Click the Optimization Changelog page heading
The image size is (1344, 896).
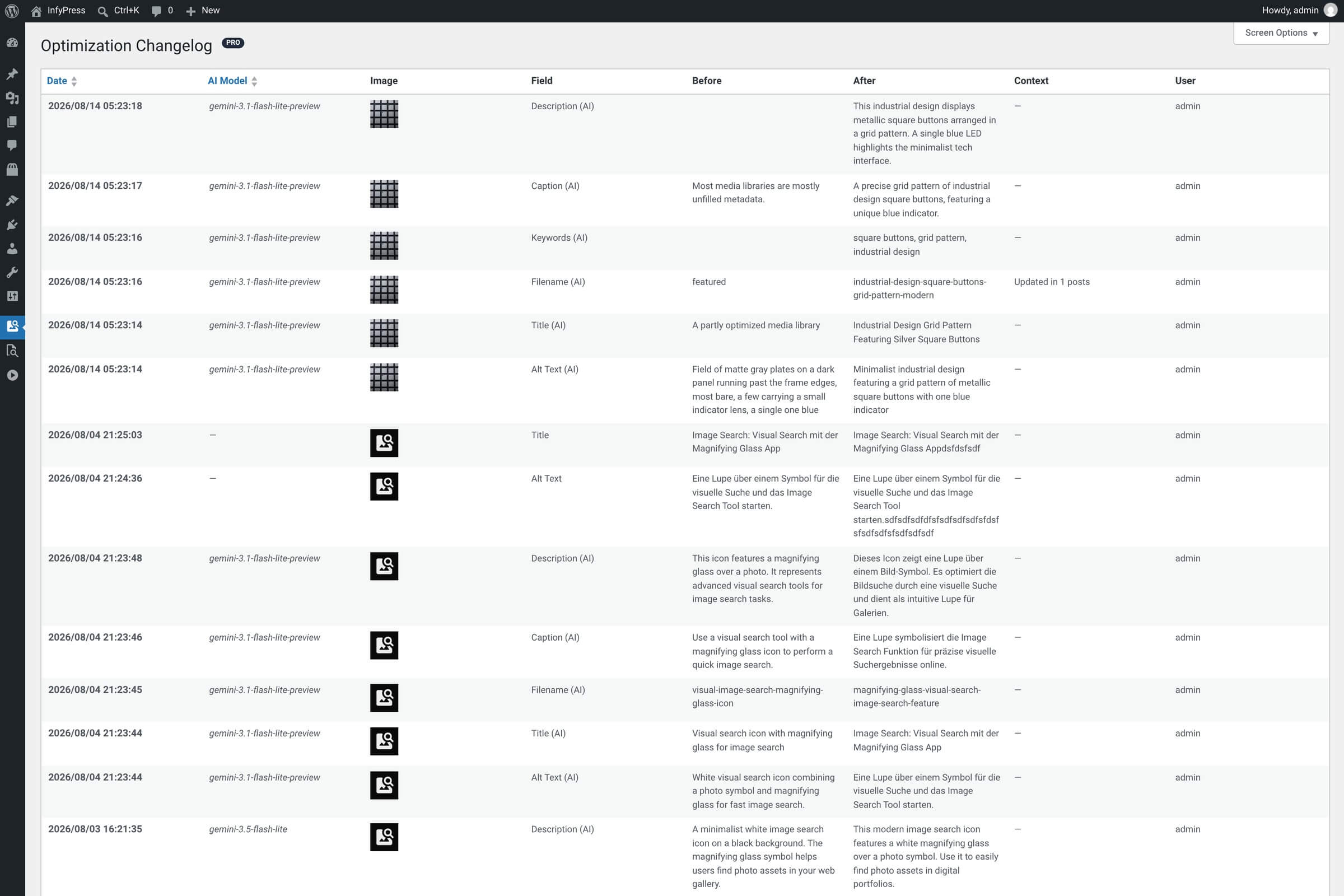pyautogui.click(x=127, y=45)
